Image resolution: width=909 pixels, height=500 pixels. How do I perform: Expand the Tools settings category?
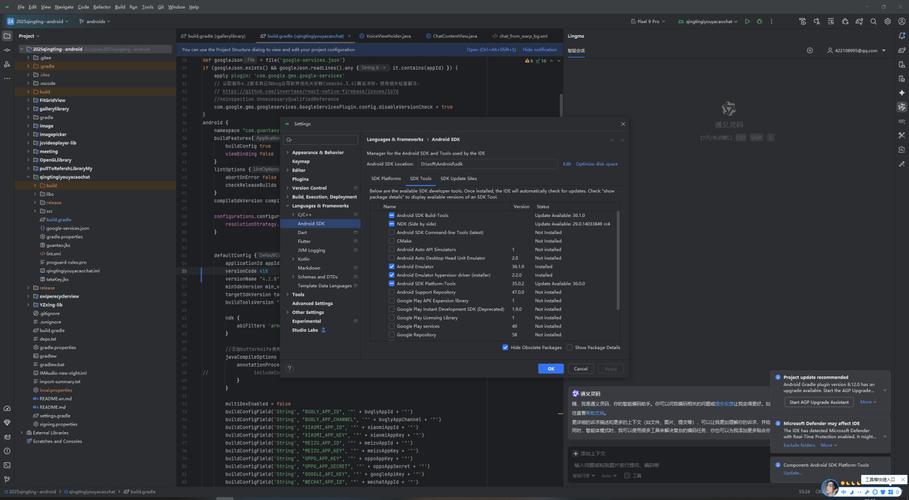tap(288, 294)
